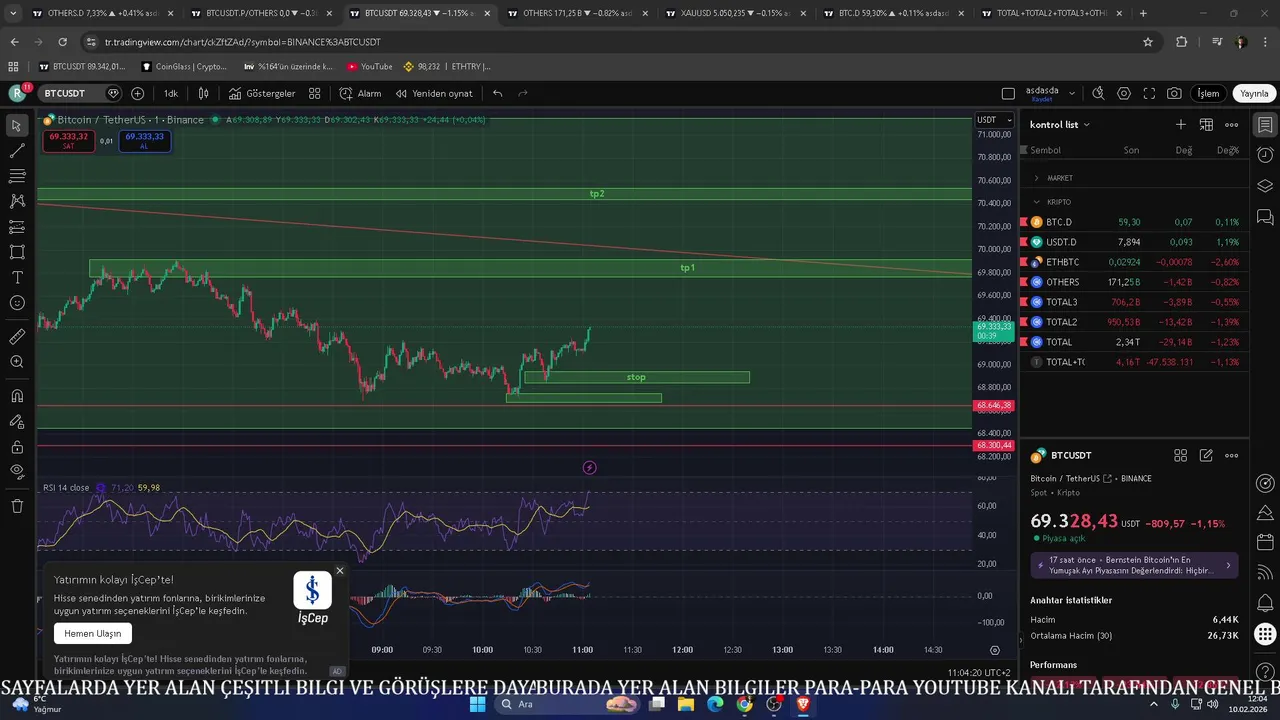Select TOTAL3 row in watchlist
Viewport: 1280px width, 720px height.
pos(1134,302)
